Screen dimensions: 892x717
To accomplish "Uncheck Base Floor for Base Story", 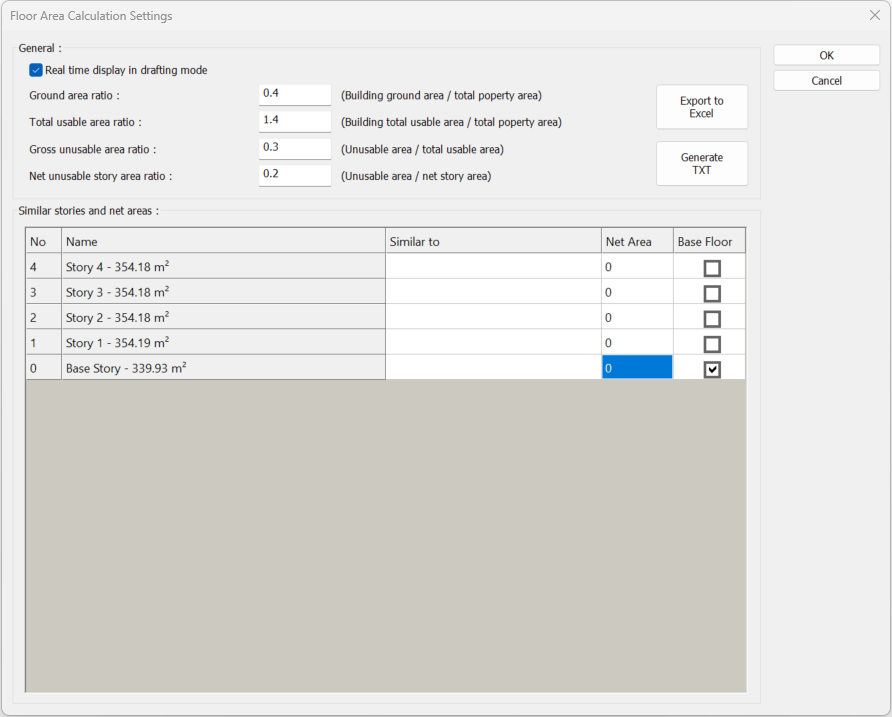I will coord(712,369).
